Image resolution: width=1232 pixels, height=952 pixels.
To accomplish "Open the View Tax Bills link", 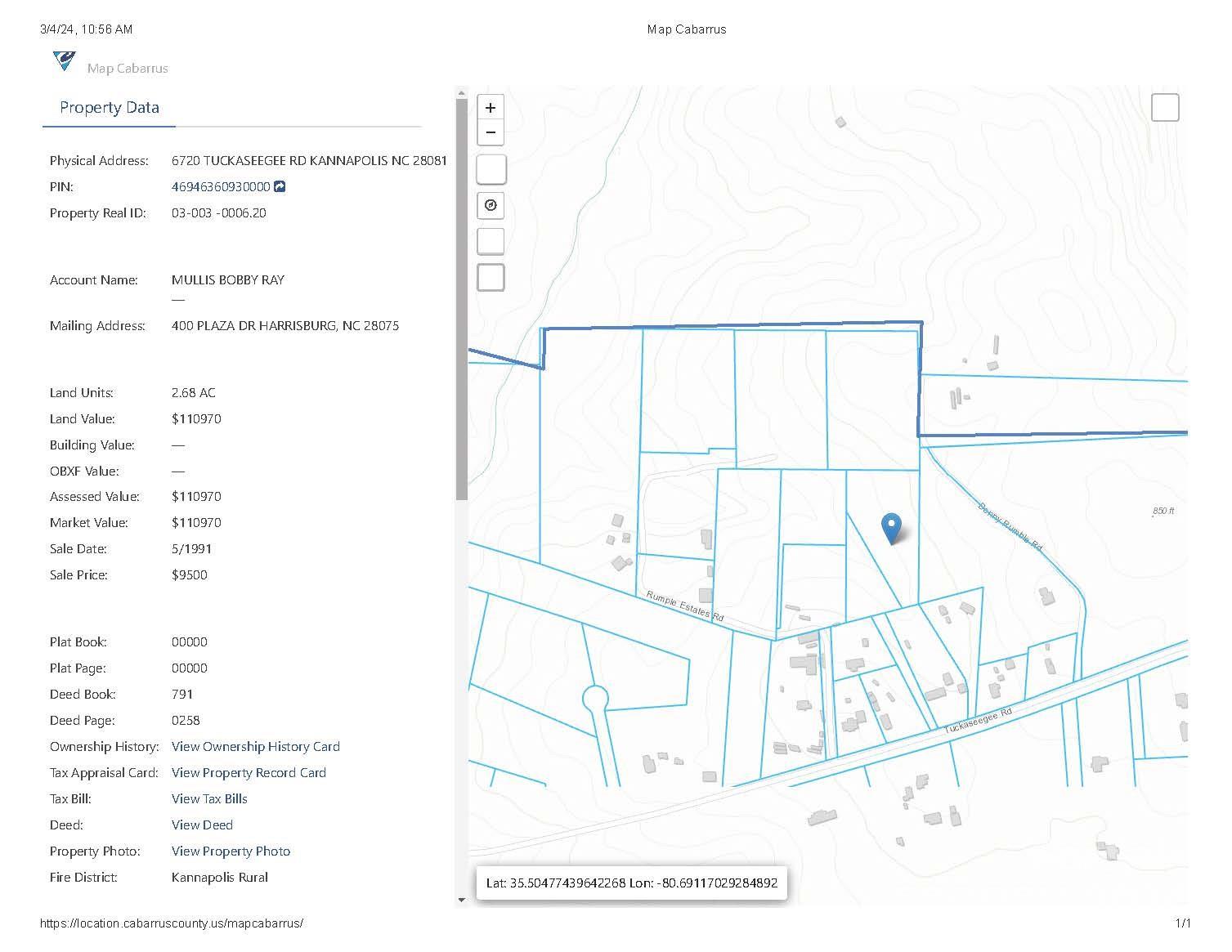I will pos(209,799).
